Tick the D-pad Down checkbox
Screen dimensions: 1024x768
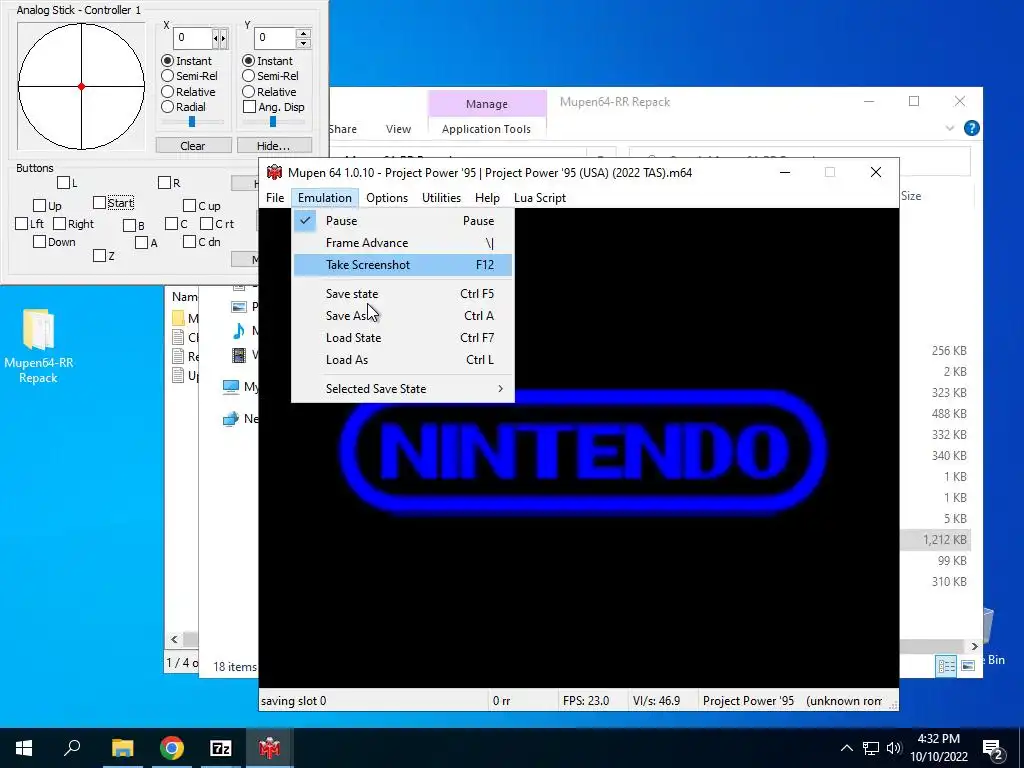point(39,242)
